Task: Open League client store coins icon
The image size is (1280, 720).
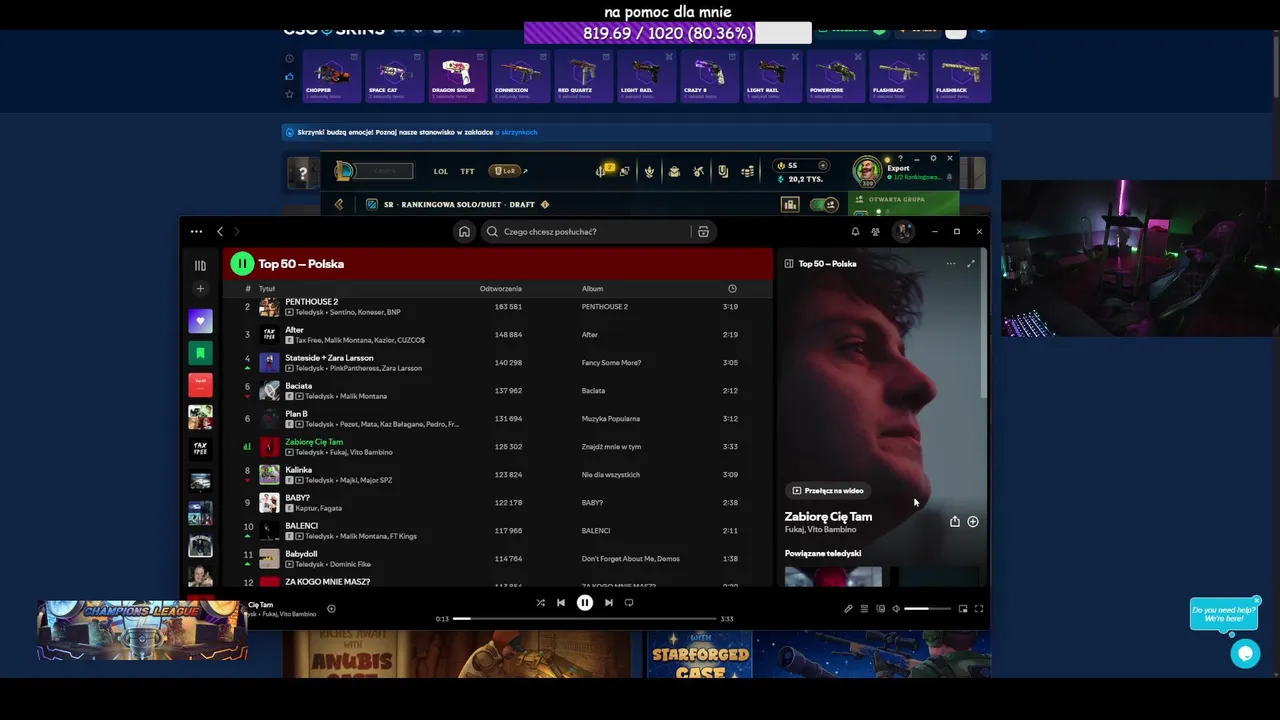Action: (x=747, y=171)
